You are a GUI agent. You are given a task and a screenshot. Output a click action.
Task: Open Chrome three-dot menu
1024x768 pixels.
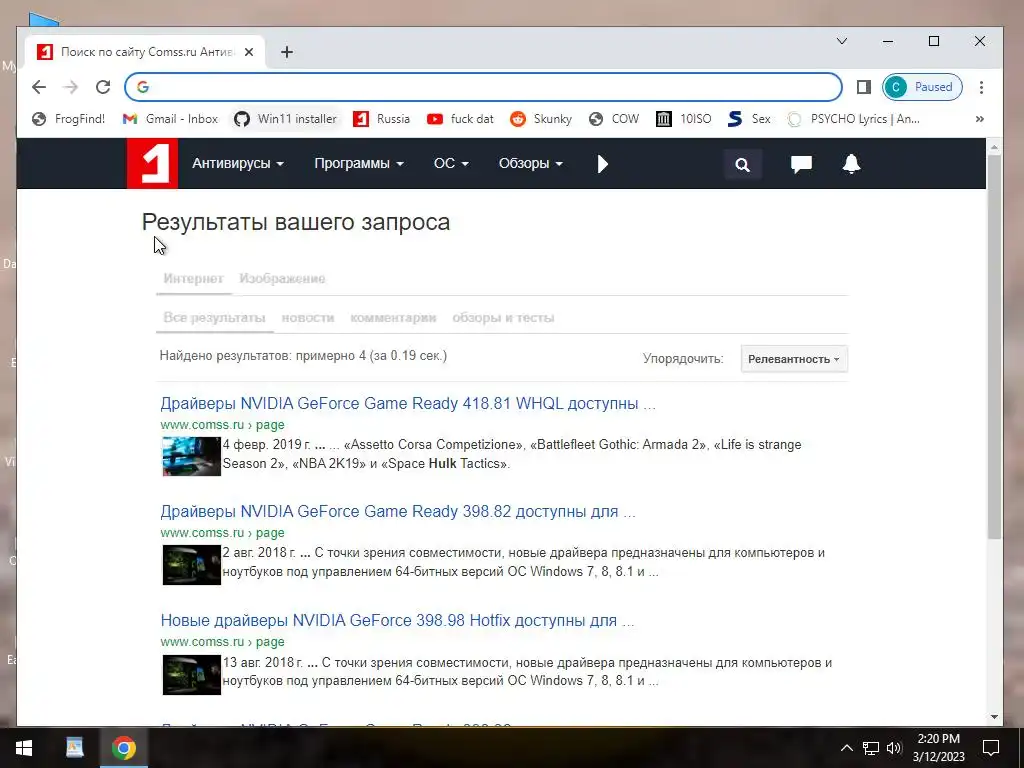(x=981, y=87)
